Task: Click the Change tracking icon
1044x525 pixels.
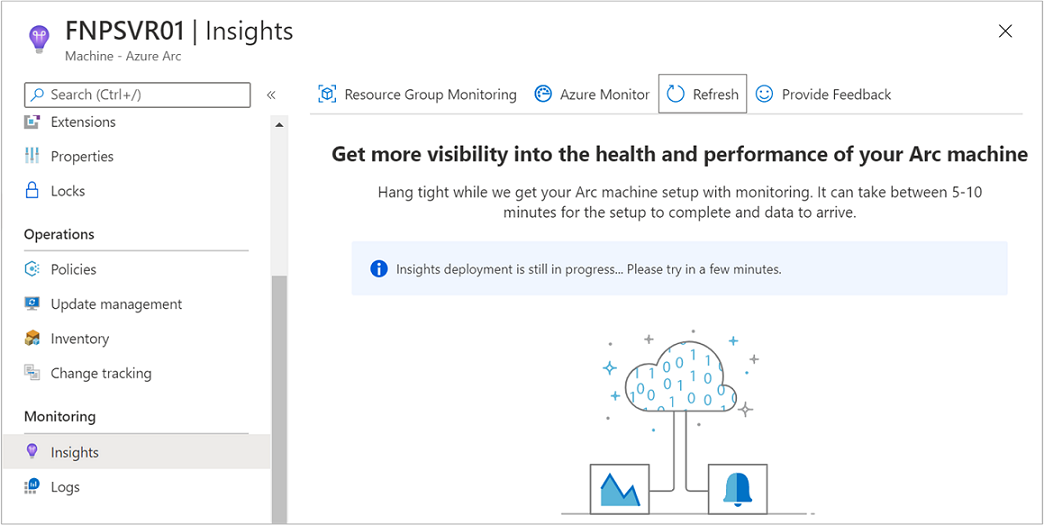Action: click(32, 373)
